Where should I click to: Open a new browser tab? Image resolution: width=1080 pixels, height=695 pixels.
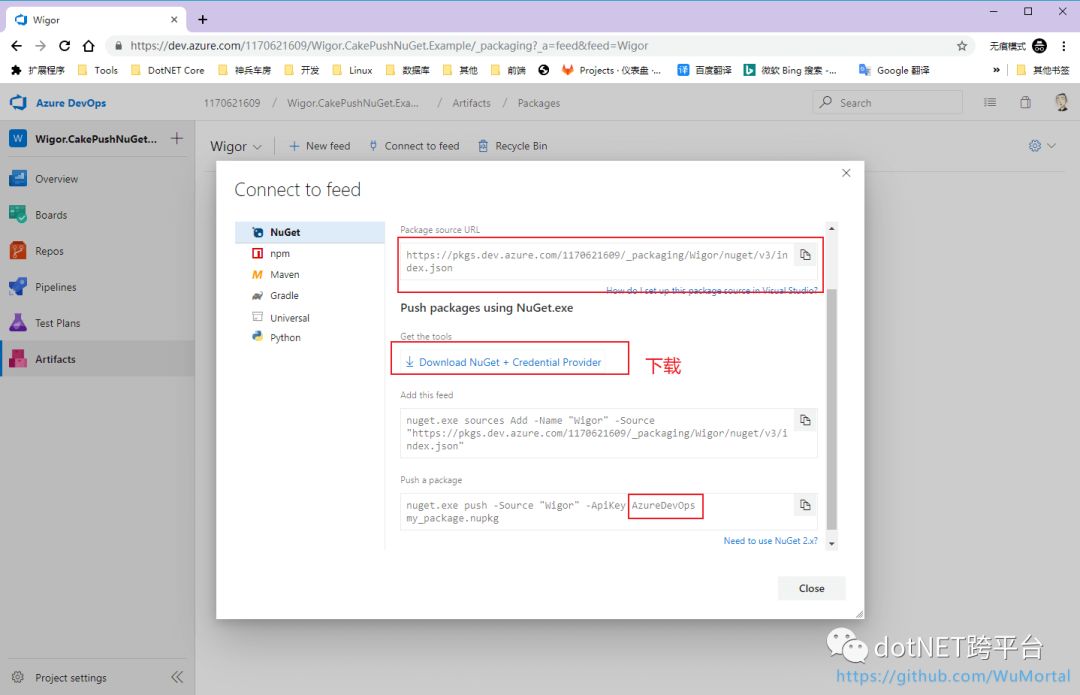[202, 19]
